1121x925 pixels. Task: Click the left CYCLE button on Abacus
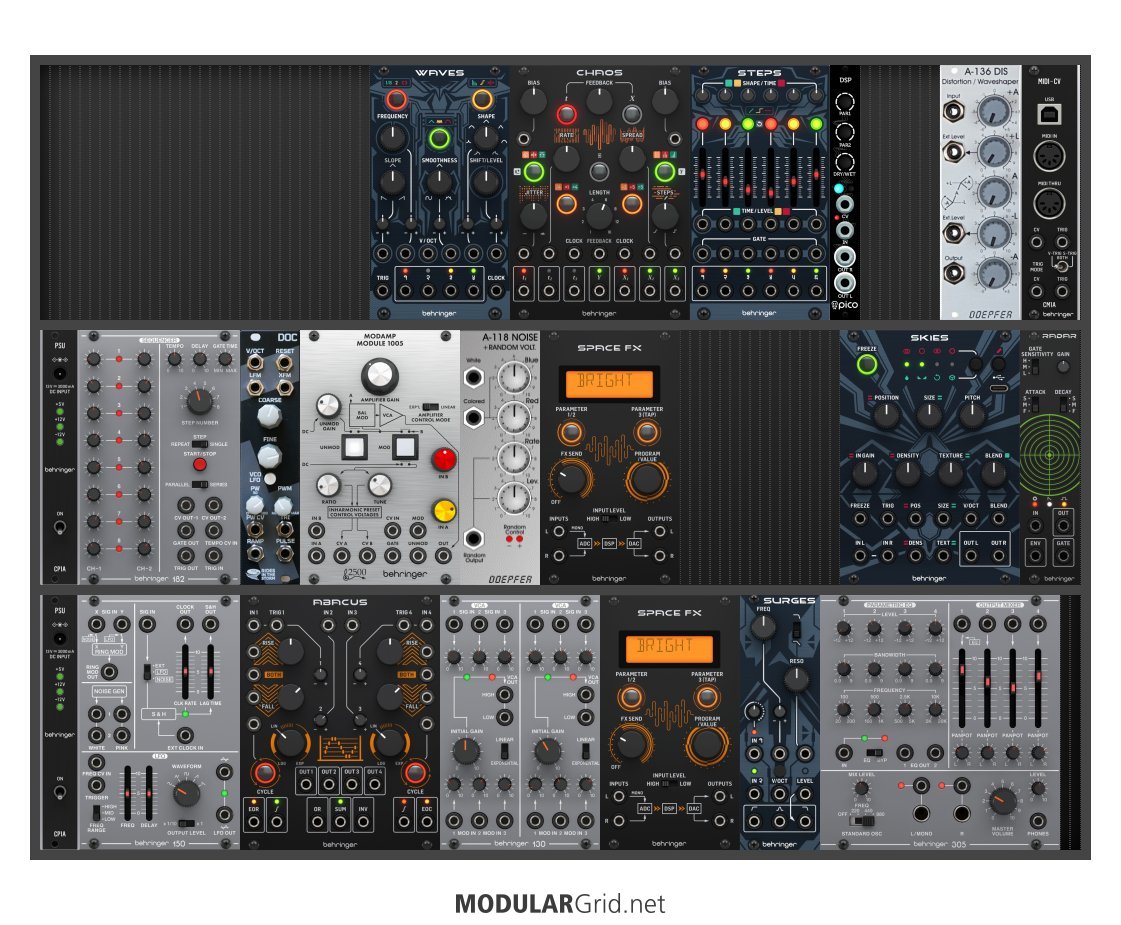tap(265, 773)
